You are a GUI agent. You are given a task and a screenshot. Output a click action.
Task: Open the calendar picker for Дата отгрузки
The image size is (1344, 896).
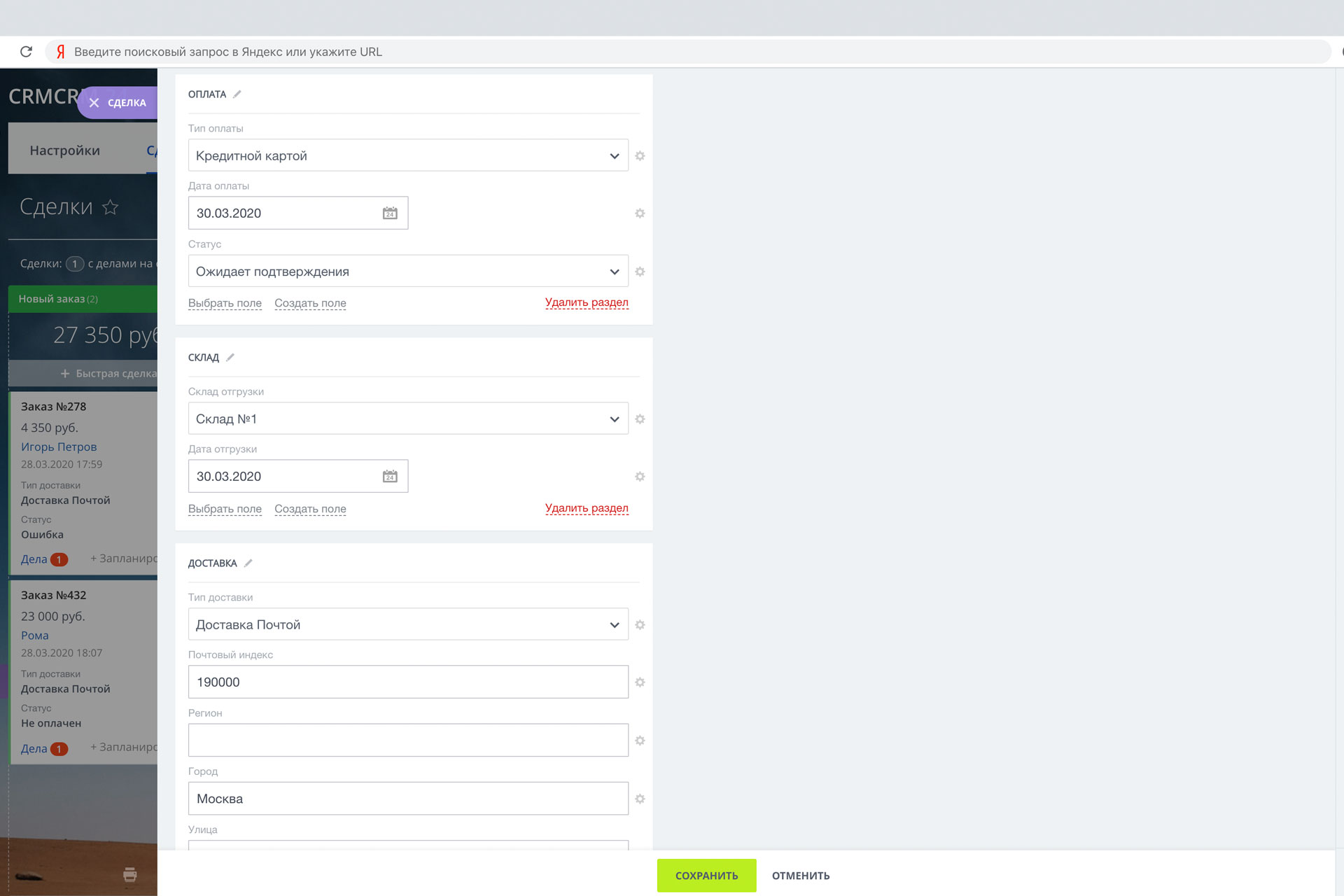390,477
